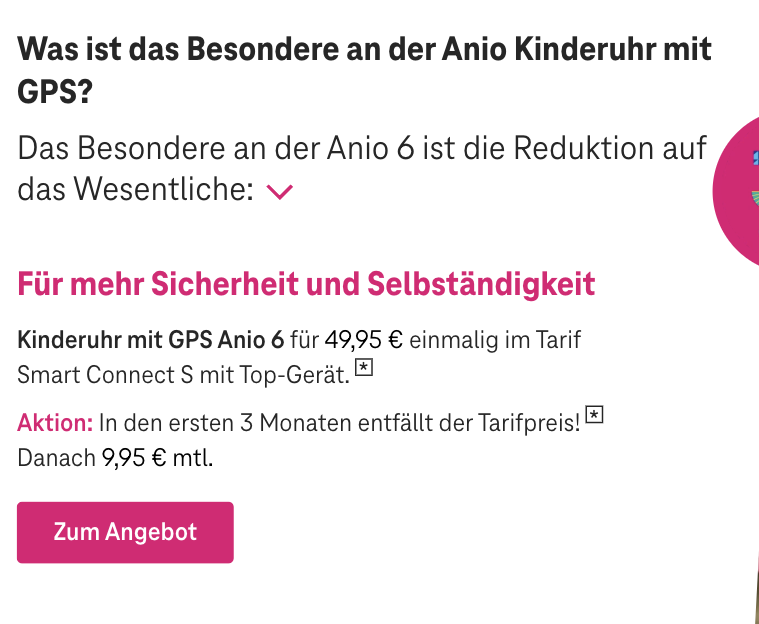Screen dimensions: 759x624
Task: Click the pink "Aktion:" label
Action: (55, 422)
